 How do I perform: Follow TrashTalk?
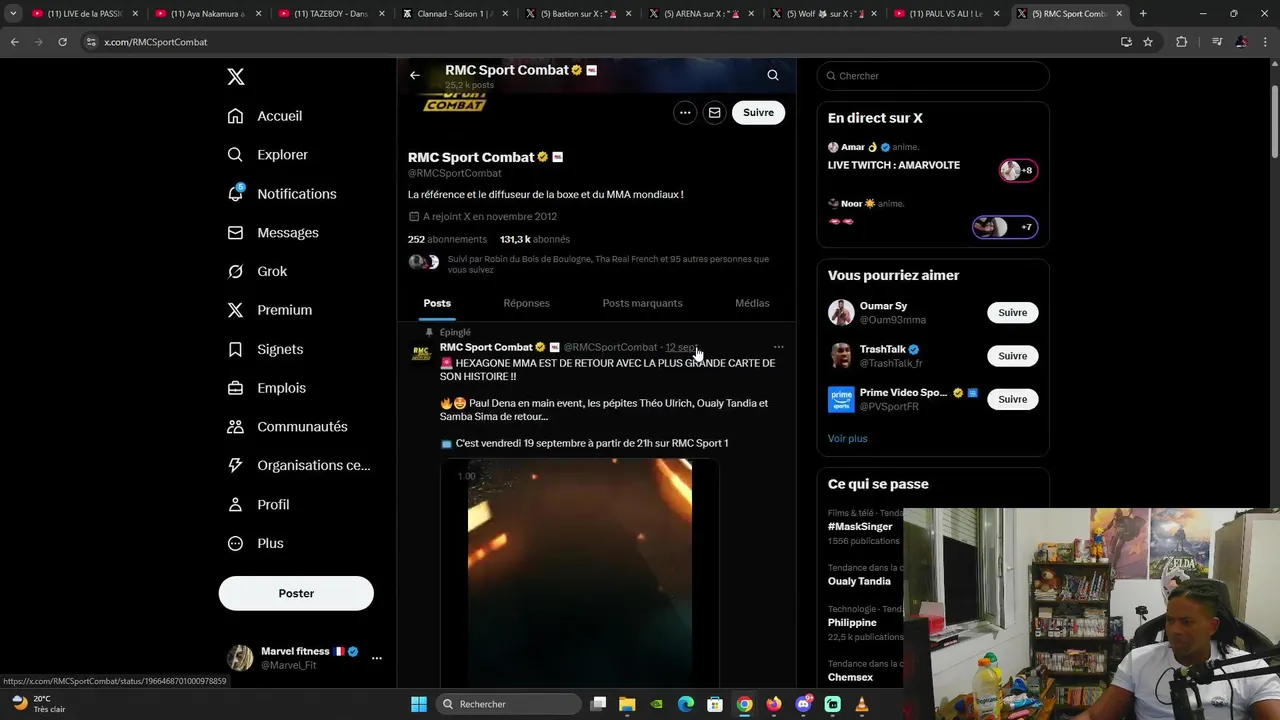click(x=1012, y=356)
